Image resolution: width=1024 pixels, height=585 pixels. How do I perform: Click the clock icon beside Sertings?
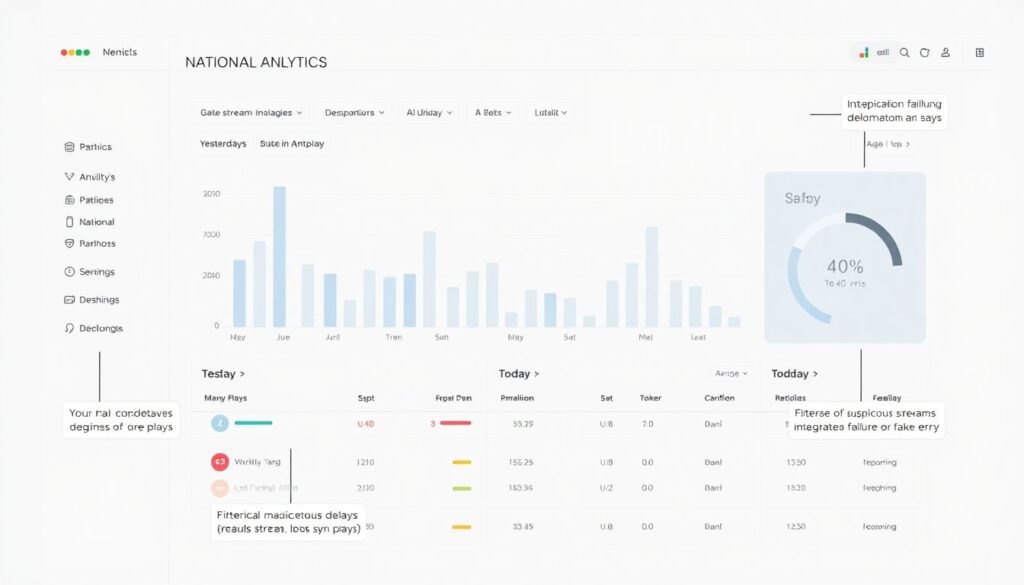pos(69,272)
